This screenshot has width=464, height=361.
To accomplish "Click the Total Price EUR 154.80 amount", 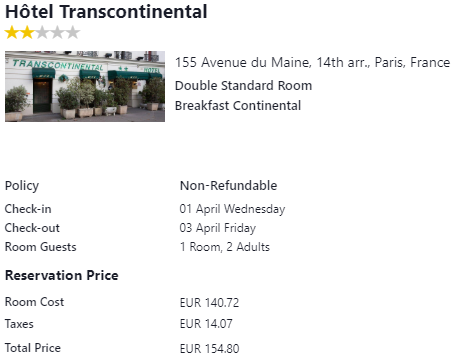I will [x=209, y=349].
